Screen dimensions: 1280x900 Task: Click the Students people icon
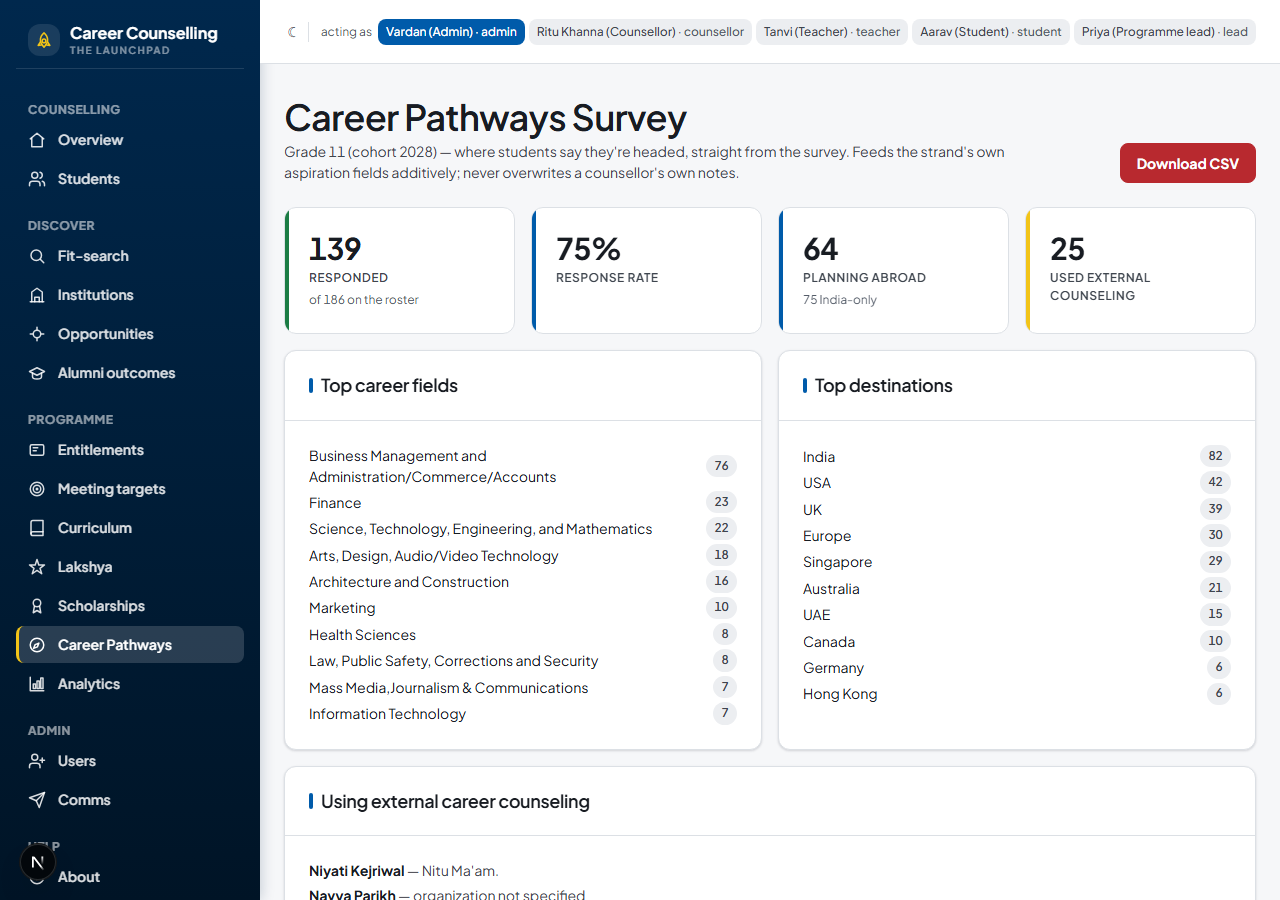tap(37, 179)
